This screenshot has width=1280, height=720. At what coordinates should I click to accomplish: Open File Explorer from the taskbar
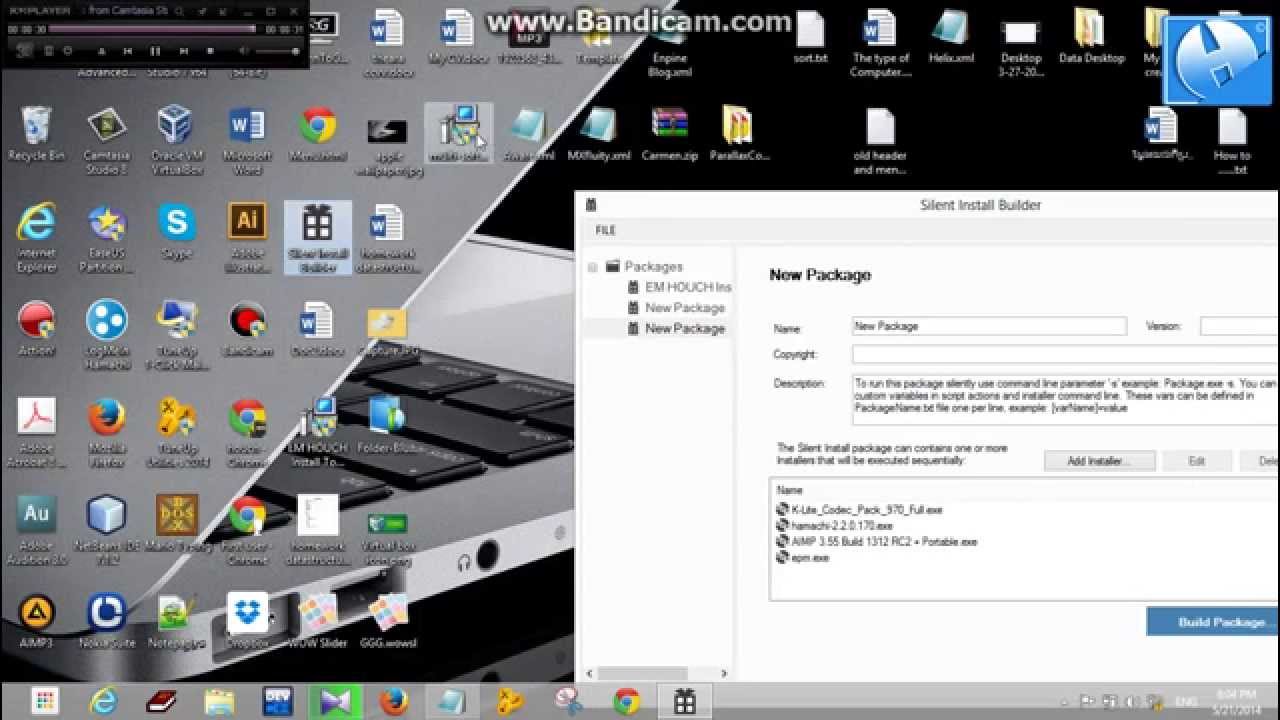click(x=219, y=701)
